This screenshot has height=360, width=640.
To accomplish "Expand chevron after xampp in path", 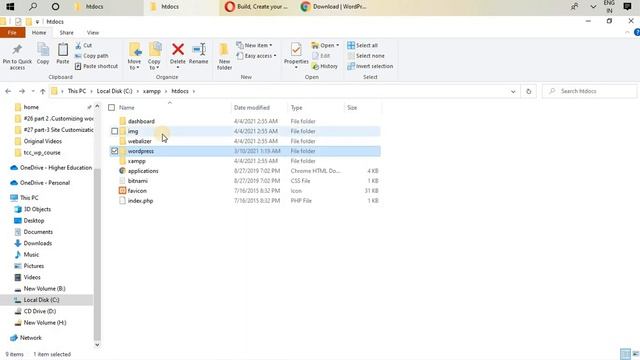I will pos(166,91).
